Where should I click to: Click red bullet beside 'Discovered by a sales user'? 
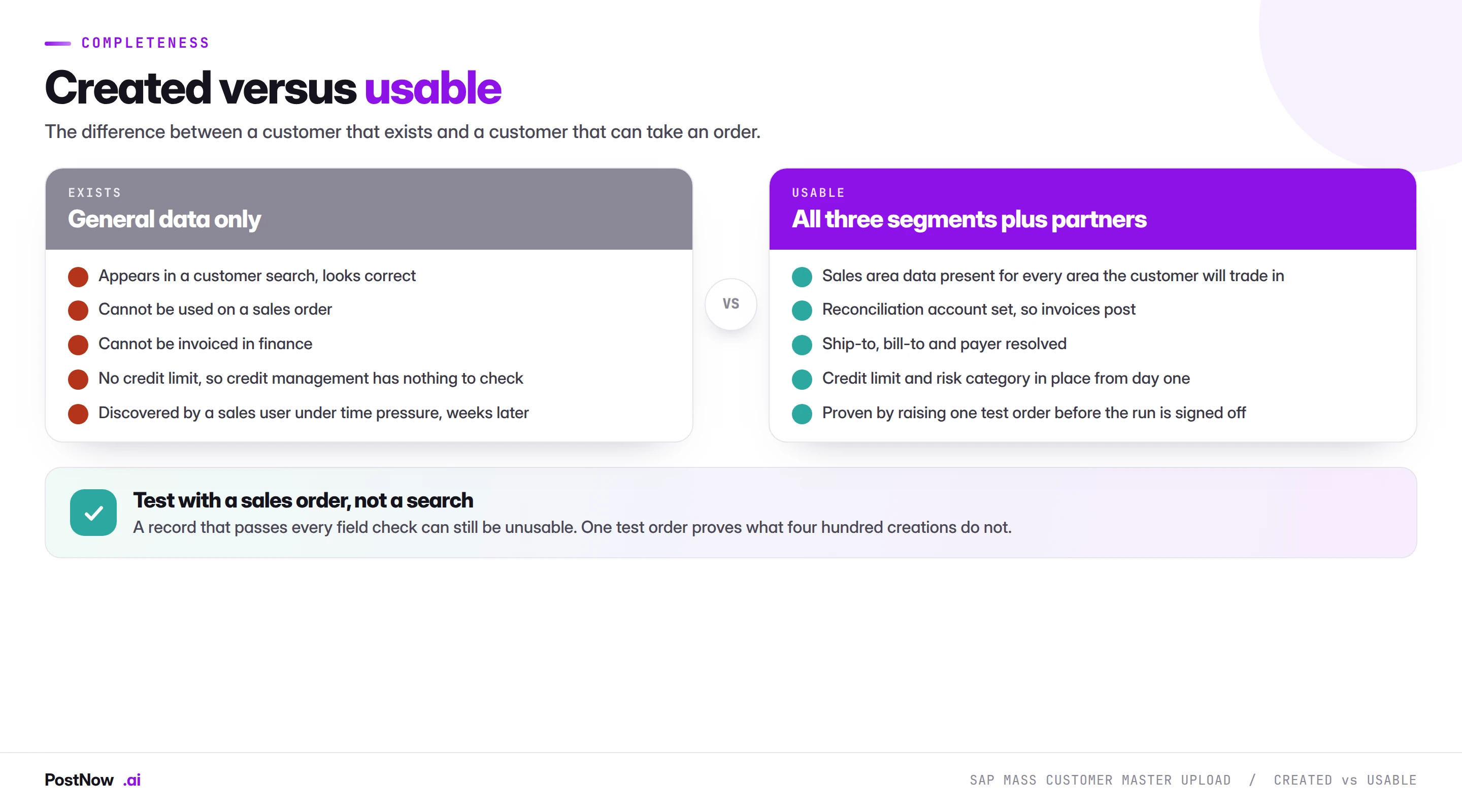pyautogui.click(x=78, y=414)
